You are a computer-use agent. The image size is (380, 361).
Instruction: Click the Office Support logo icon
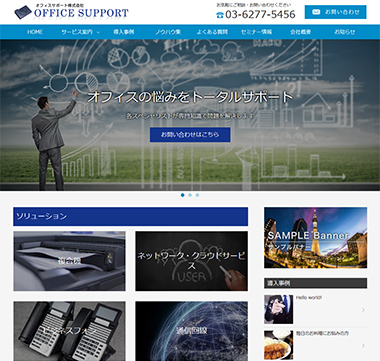(23, 12)
